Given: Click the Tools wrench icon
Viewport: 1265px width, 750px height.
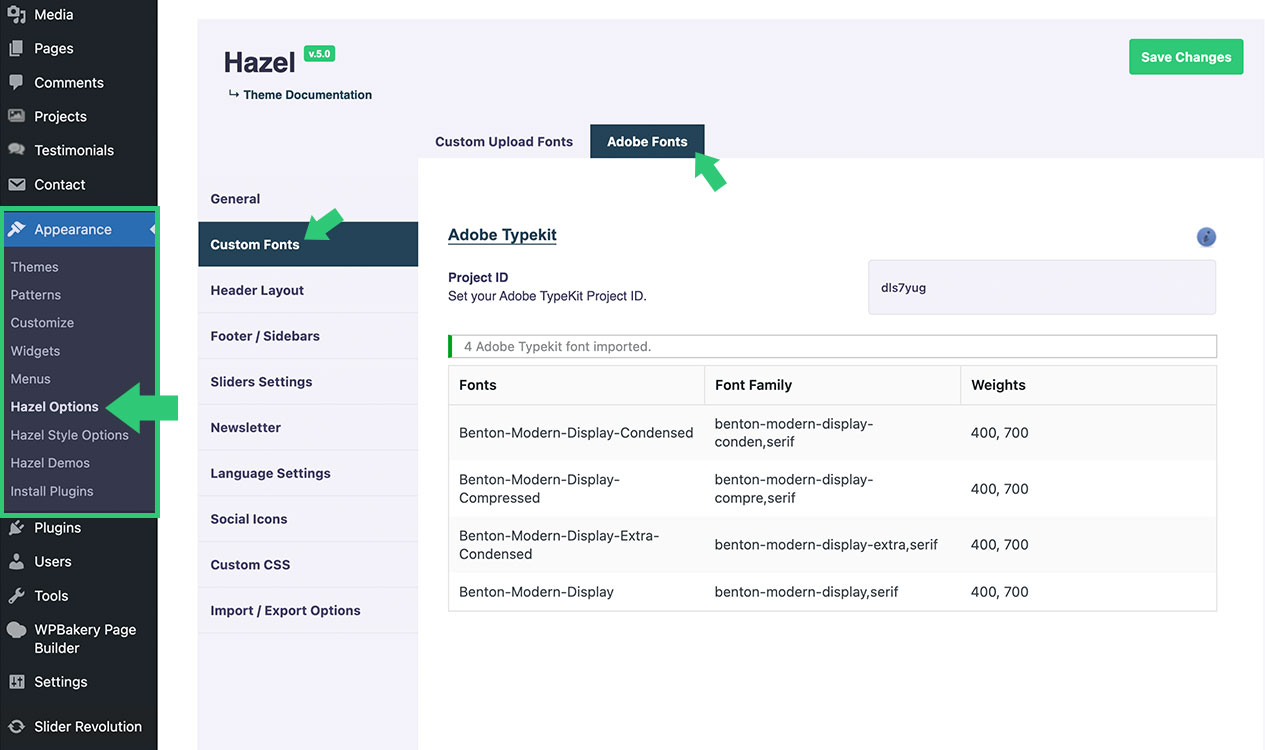Looking at the screenshot, I should (16, 596).
